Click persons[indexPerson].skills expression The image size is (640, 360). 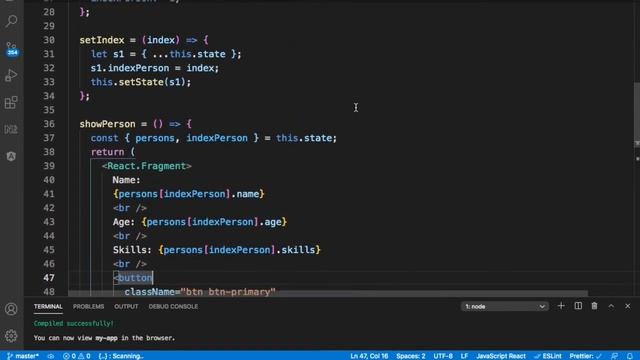(x=240, y=250)
